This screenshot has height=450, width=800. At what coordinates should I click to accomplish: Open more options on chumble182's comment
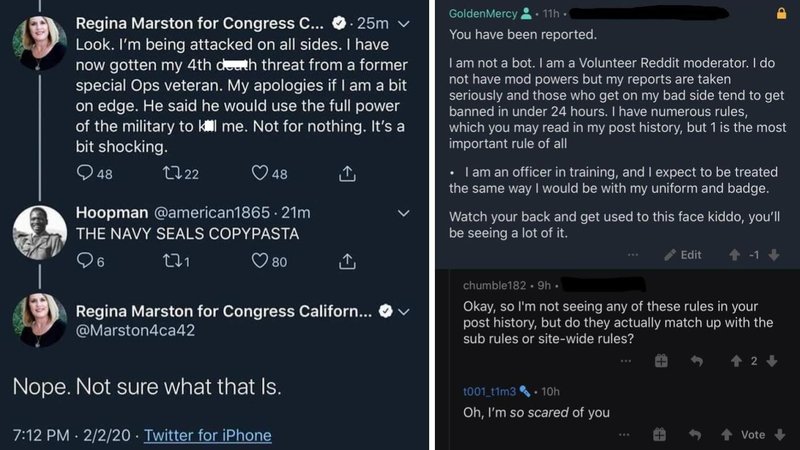(x=625, y=360)
